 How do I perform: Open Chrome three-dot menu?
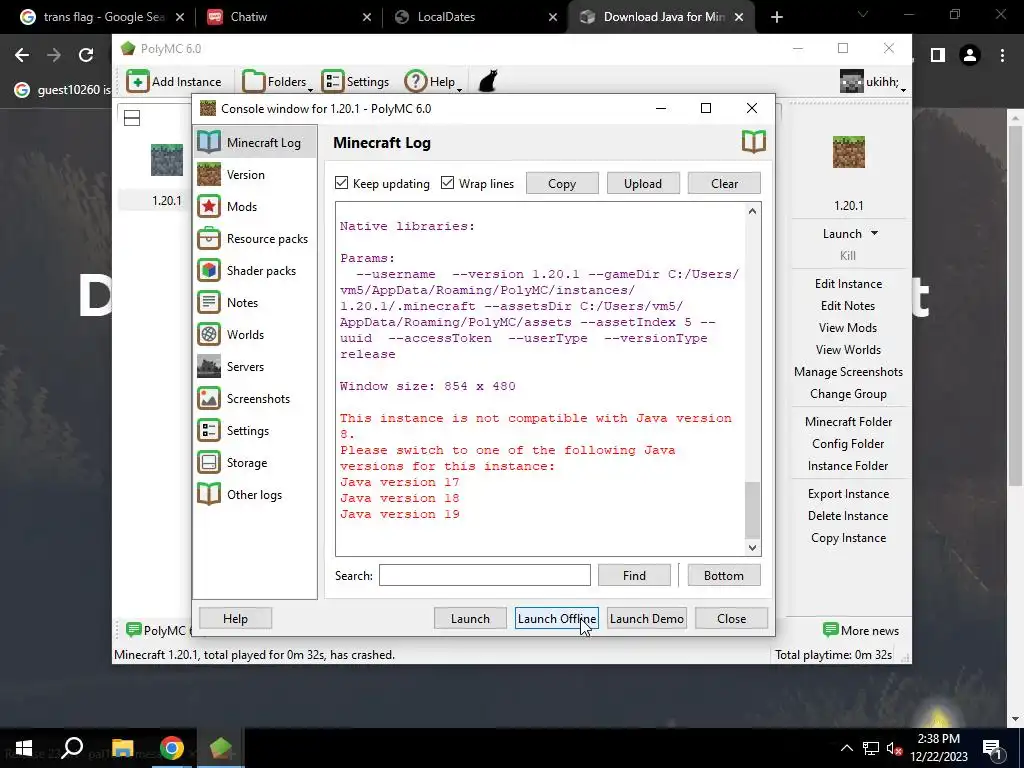click(1002, 56)
